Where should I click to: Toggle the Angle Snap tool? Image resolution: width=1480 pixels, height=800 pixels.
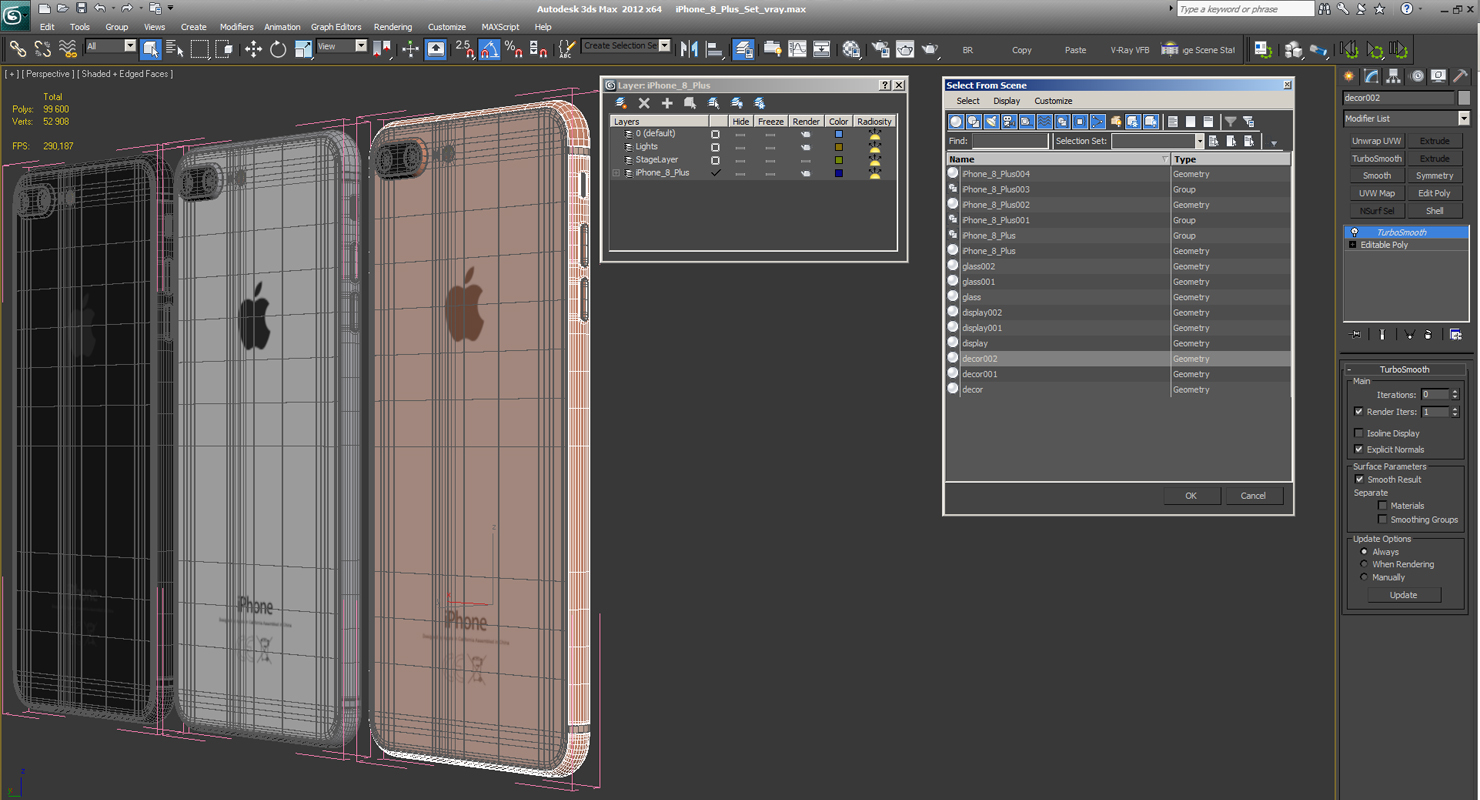coord(489,48)
